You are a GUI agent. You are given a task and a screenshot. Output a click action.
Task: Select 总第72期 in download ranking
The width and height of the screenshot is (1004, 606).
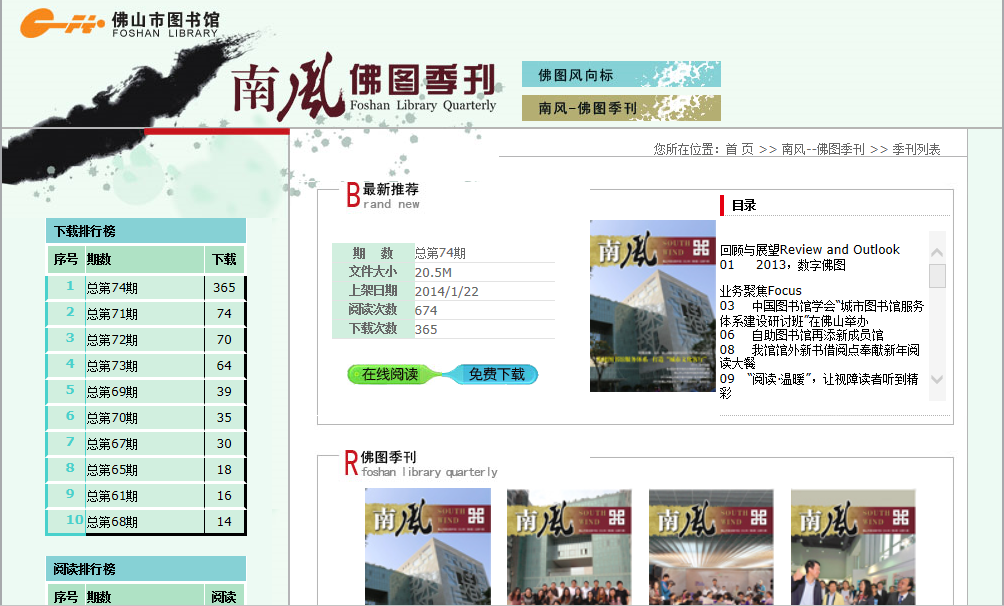[x=112, y=340]
